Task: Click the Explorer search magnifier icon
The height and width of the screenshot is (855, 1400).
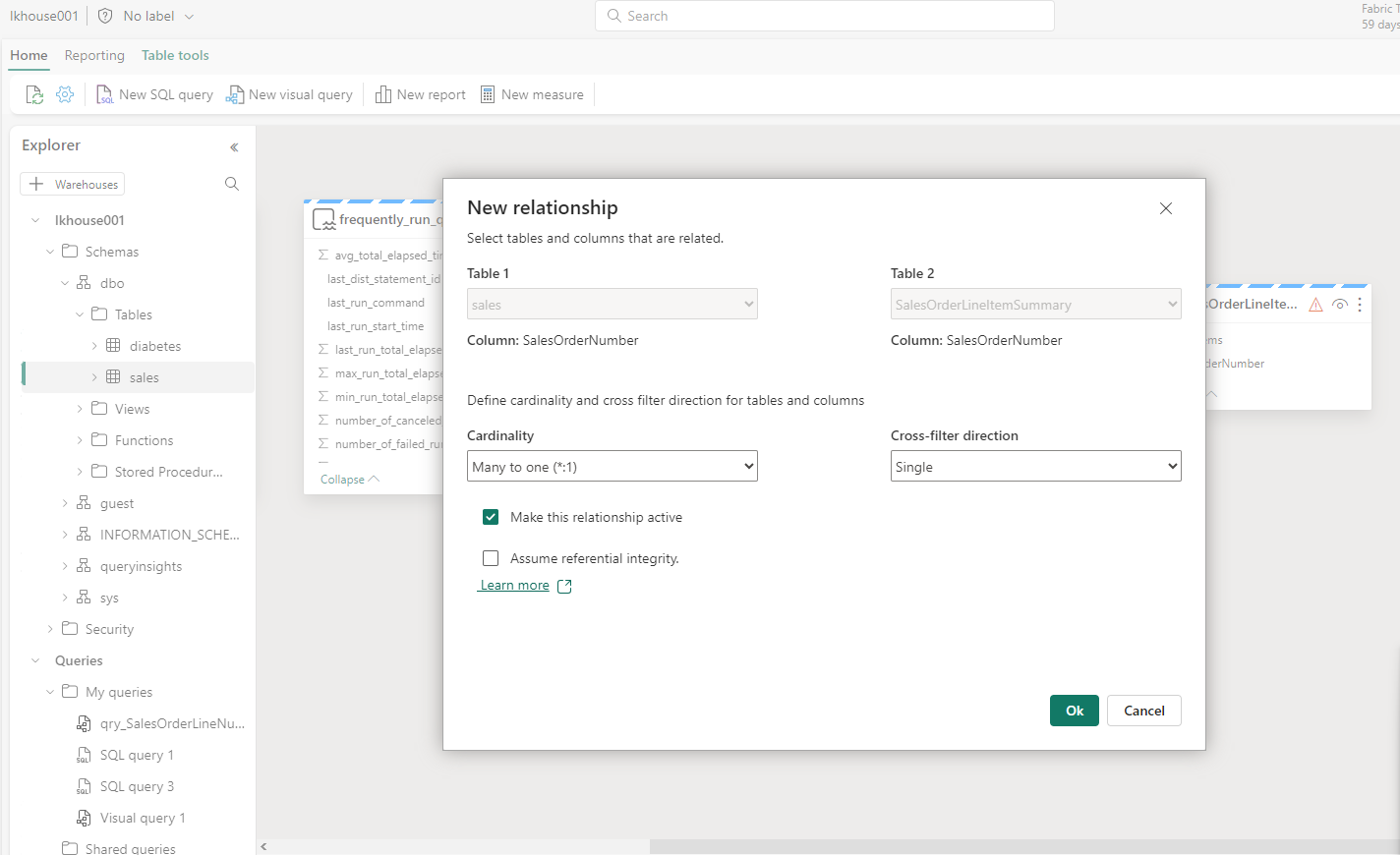Action: click(x=232, y=184)
